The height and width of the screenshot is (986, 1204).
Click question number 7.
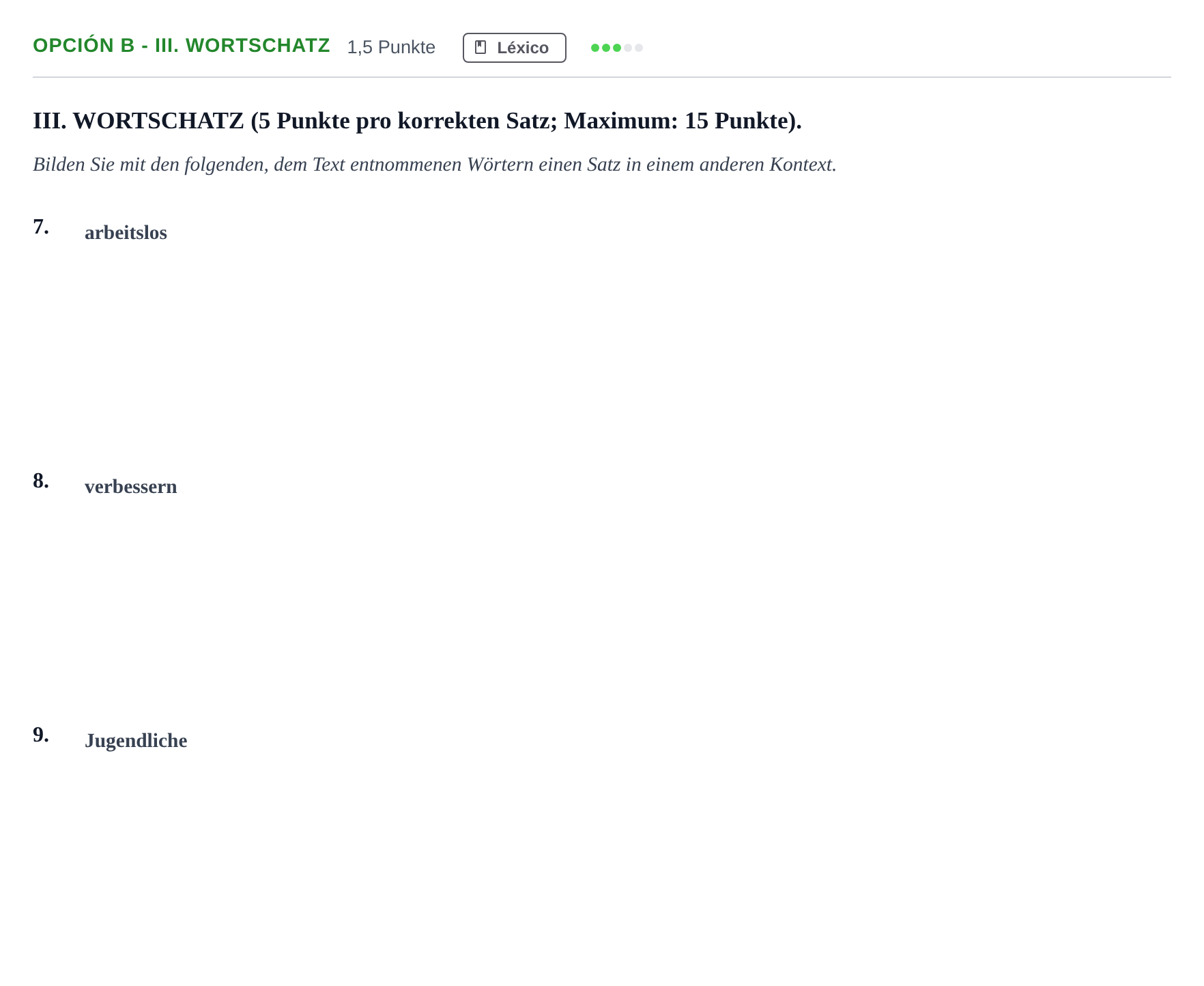pyautogui.click(x=41, y=227)
